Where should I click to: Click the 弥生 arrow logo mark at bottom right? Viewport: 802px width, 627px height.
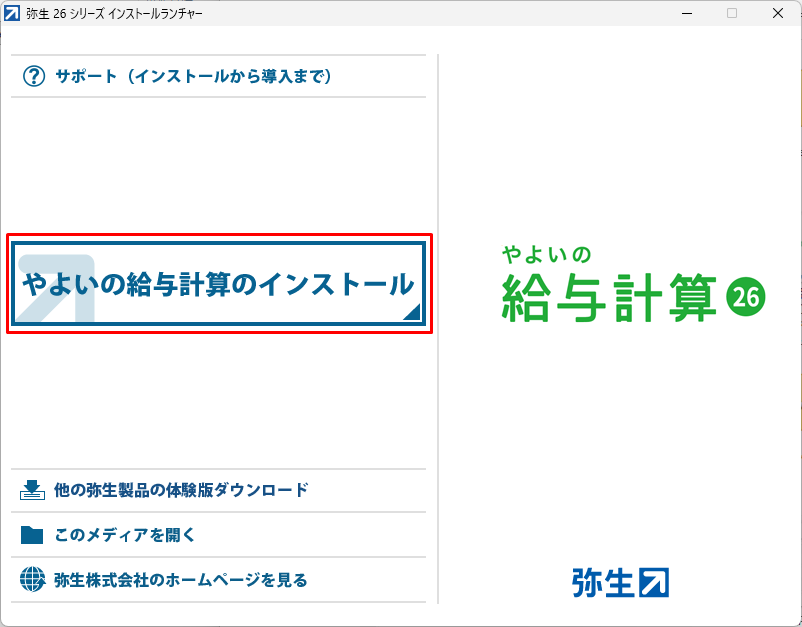[x=653, y=582]
